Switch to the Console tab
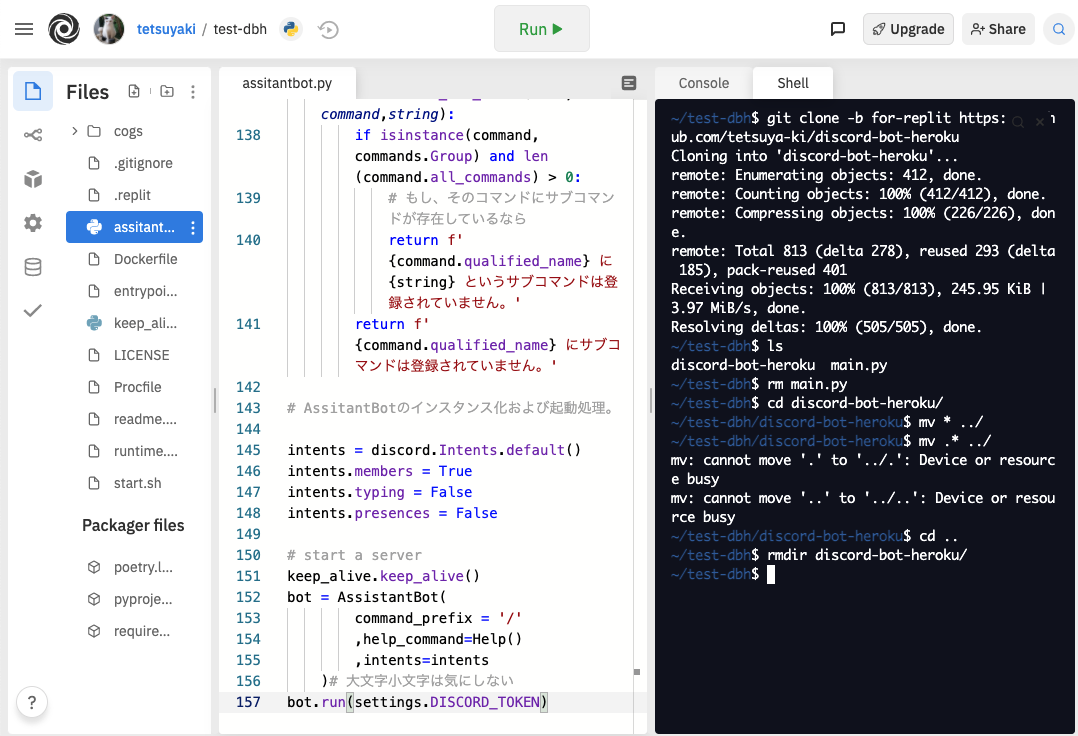The image size is (1078, 736). point(703,83)
